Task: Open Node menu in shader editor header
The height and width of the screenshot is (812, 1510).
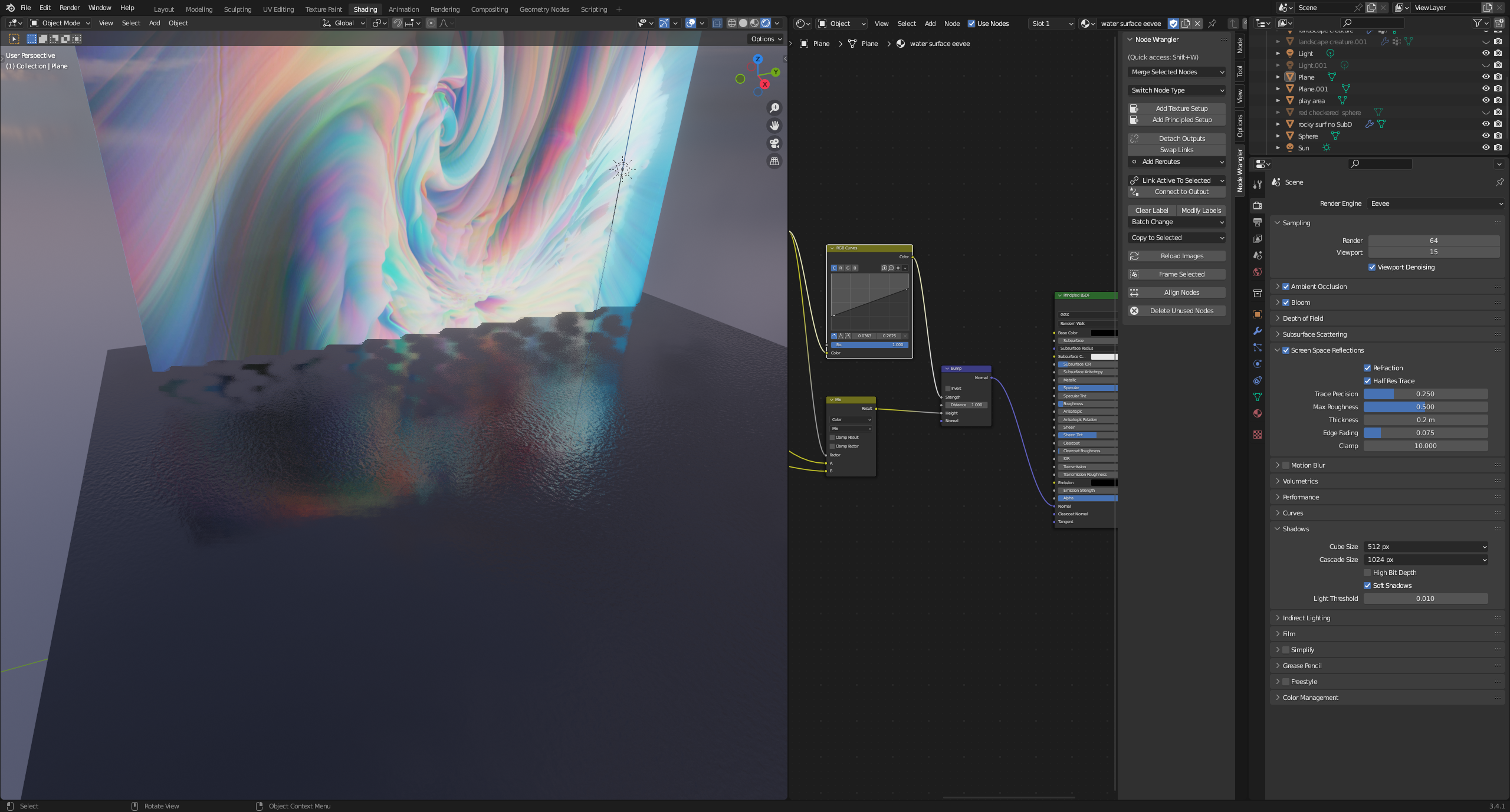Action: click(951, 24)
